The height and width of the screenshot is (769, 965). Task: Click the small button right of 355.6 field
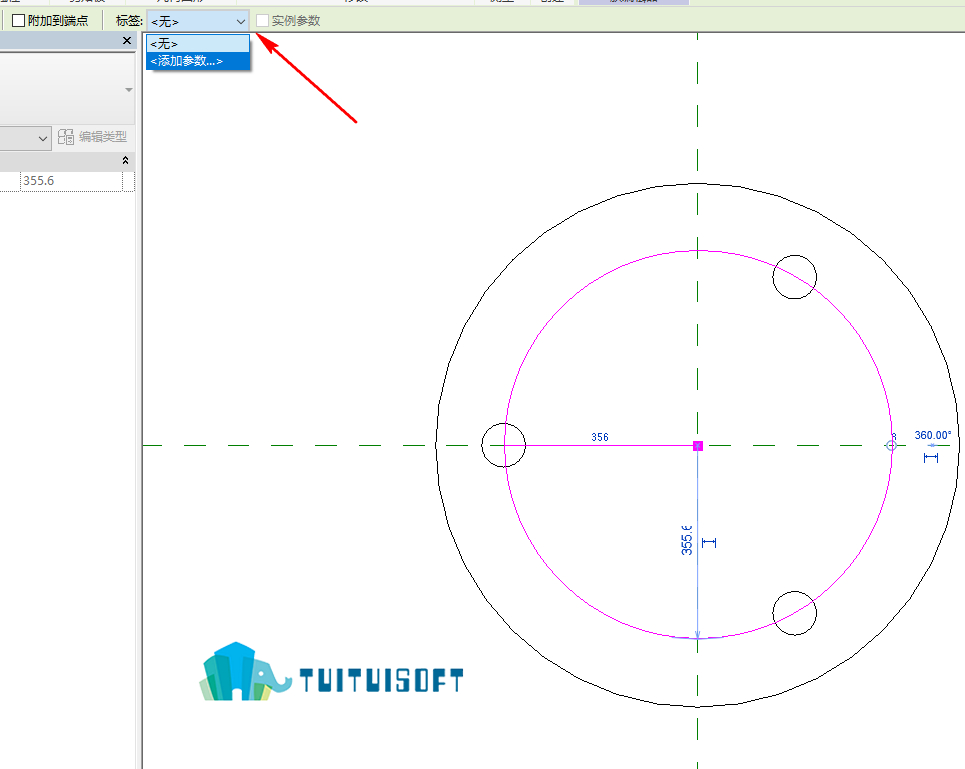pyautogui.click(x=128, y=181)
